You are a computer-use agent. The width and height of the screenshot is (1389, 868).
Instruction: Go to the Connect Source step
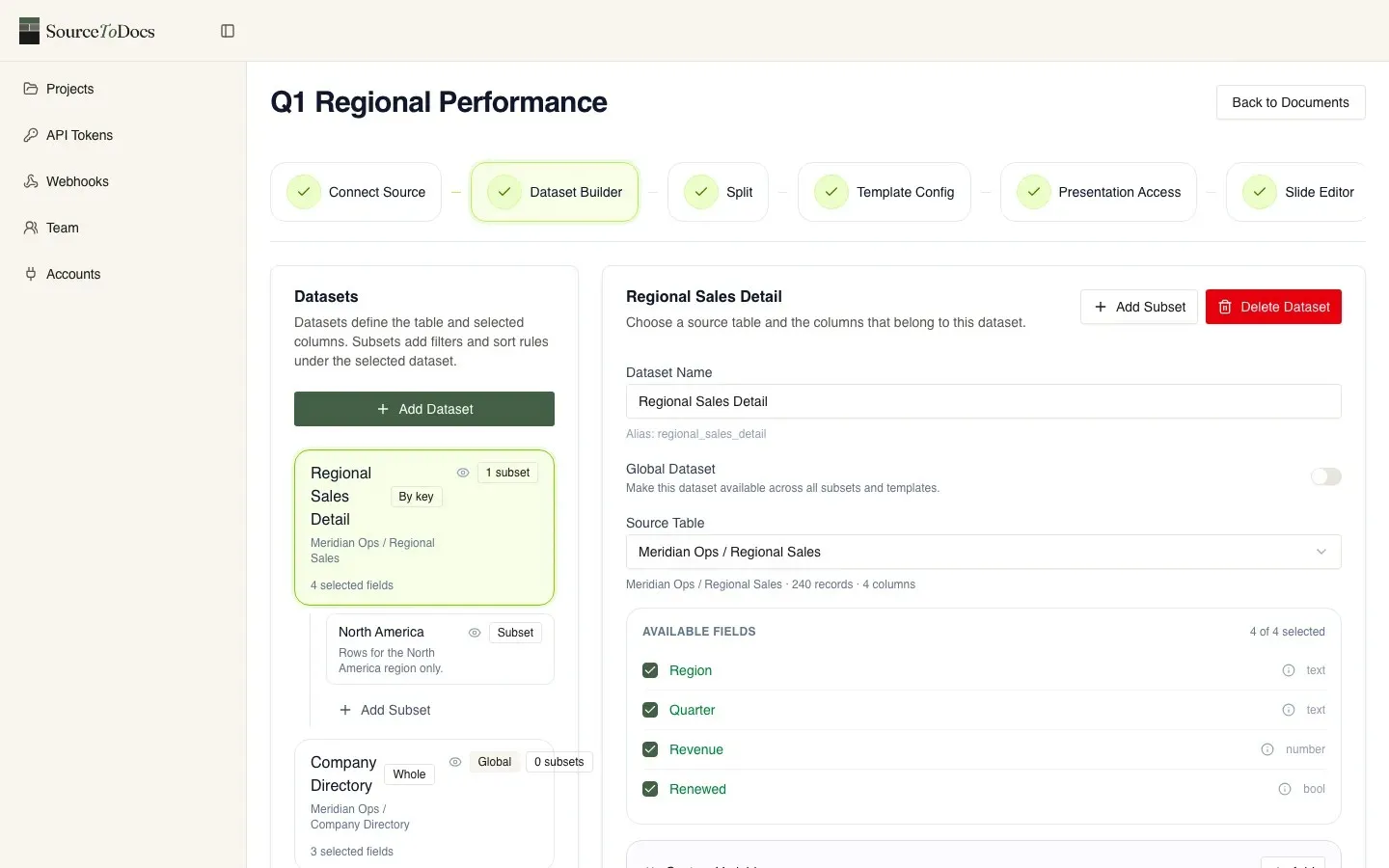[x=356, y=192]
